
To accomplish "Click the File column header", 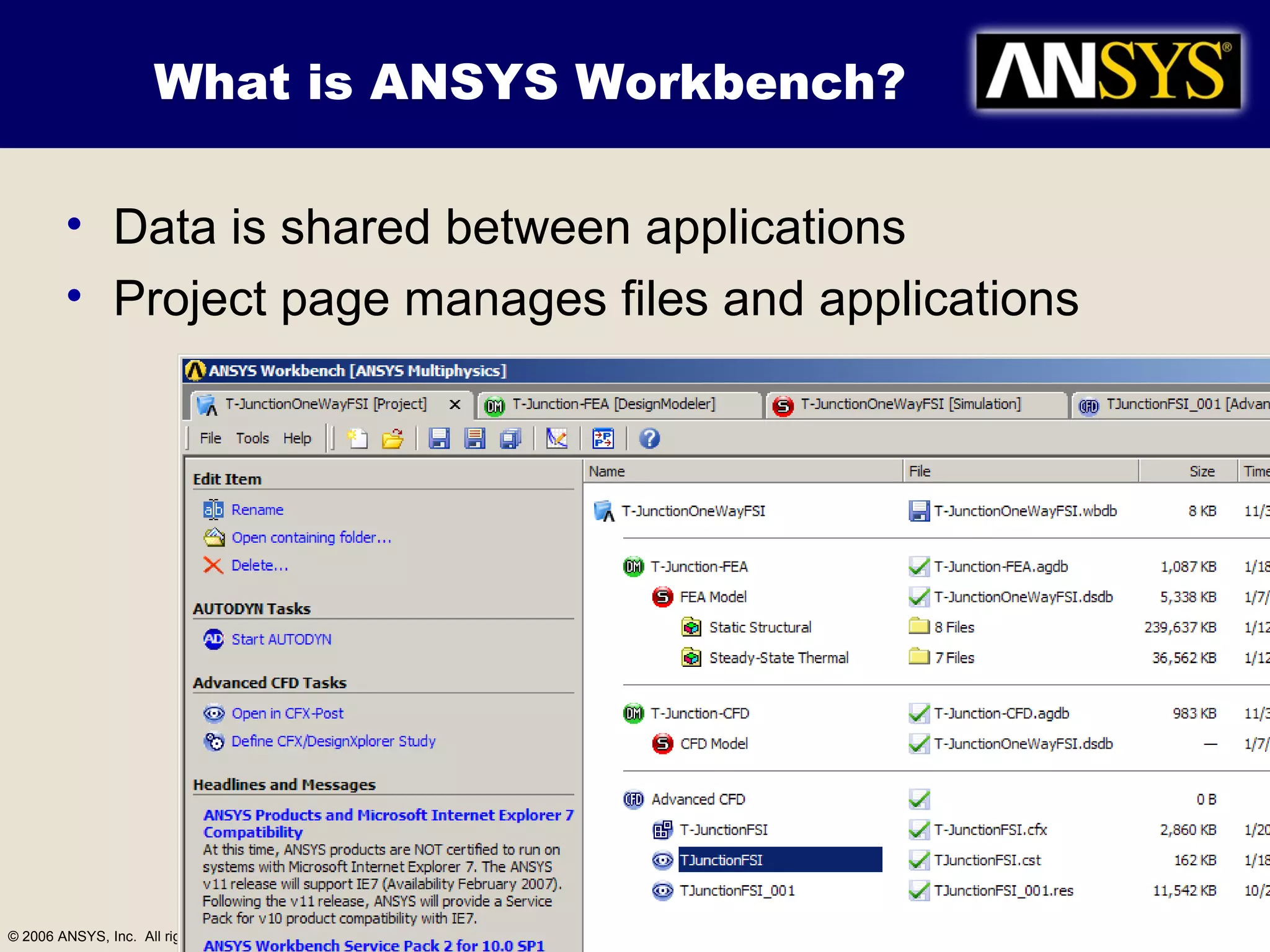I will [x=1021, y=471].
